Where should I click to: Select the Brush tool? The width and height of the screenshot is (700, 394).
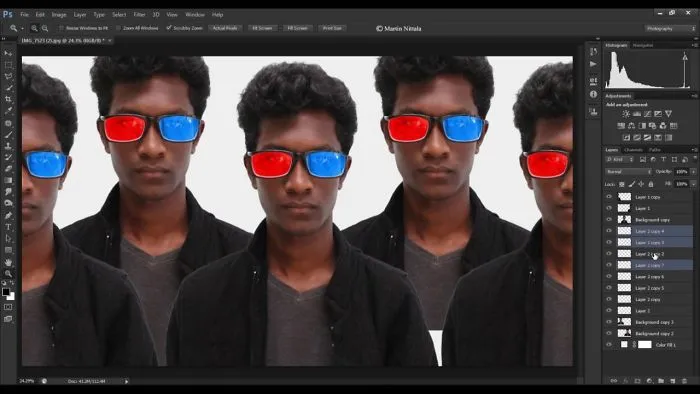8,134
